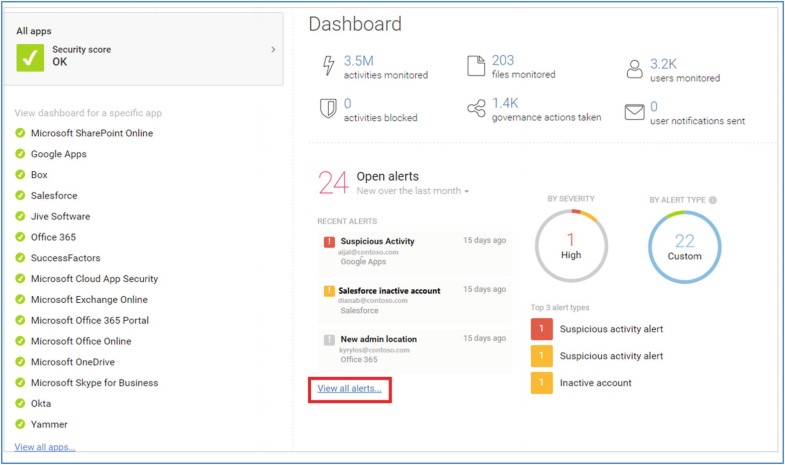The width and height of the screenshot is (785, 465).
Task: Click the By Alert Type Custom donut chart
Action: [684, 247]
